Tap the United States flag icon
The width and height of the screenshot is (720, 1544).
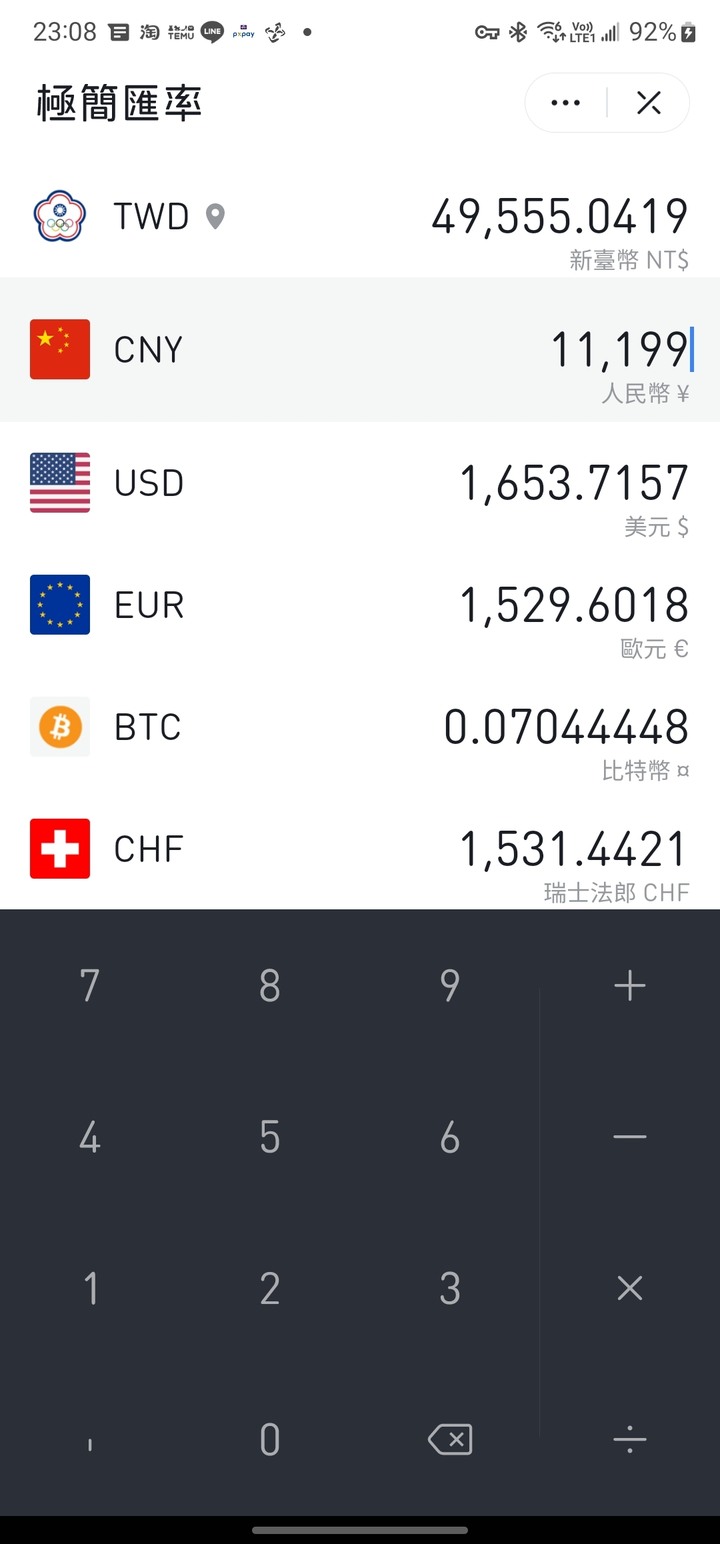60,482
